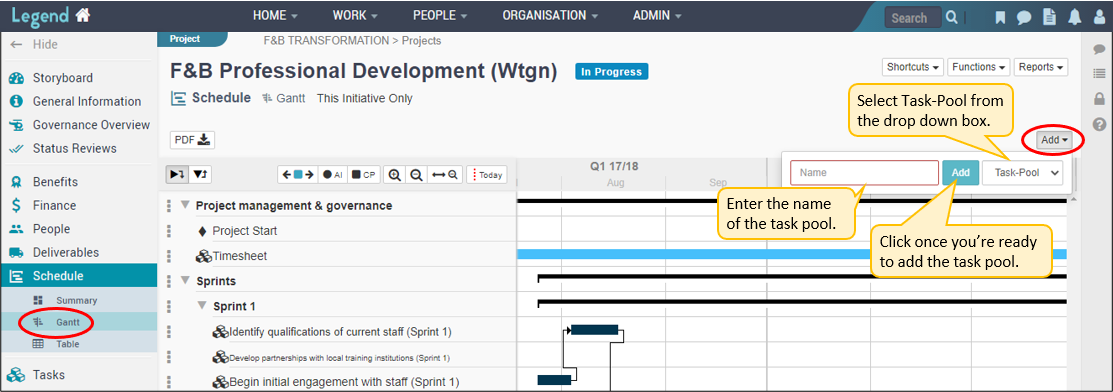This screenshot has width=1113, height=392.
Task: Open the document icon in top bar
Action: (1050, 18)
